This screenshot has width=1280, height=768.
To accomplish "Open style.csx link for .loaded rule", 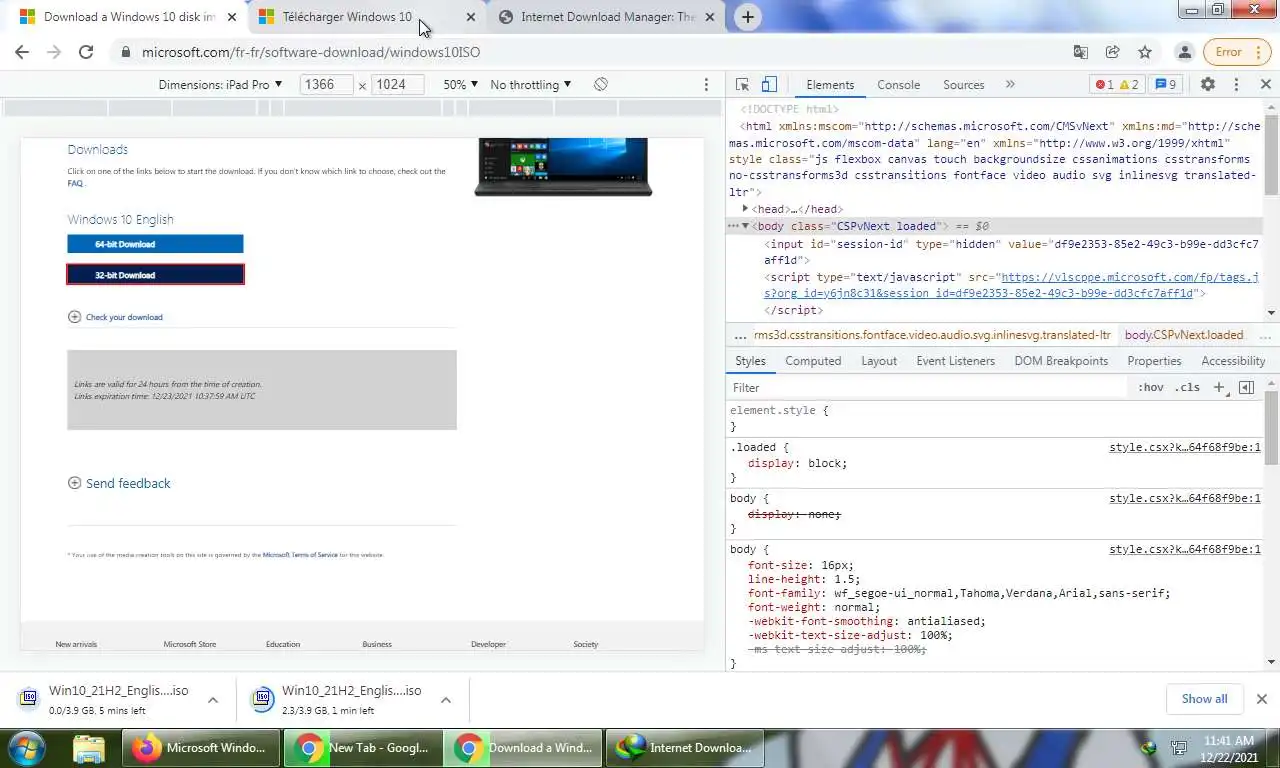I will point(1185,447).
